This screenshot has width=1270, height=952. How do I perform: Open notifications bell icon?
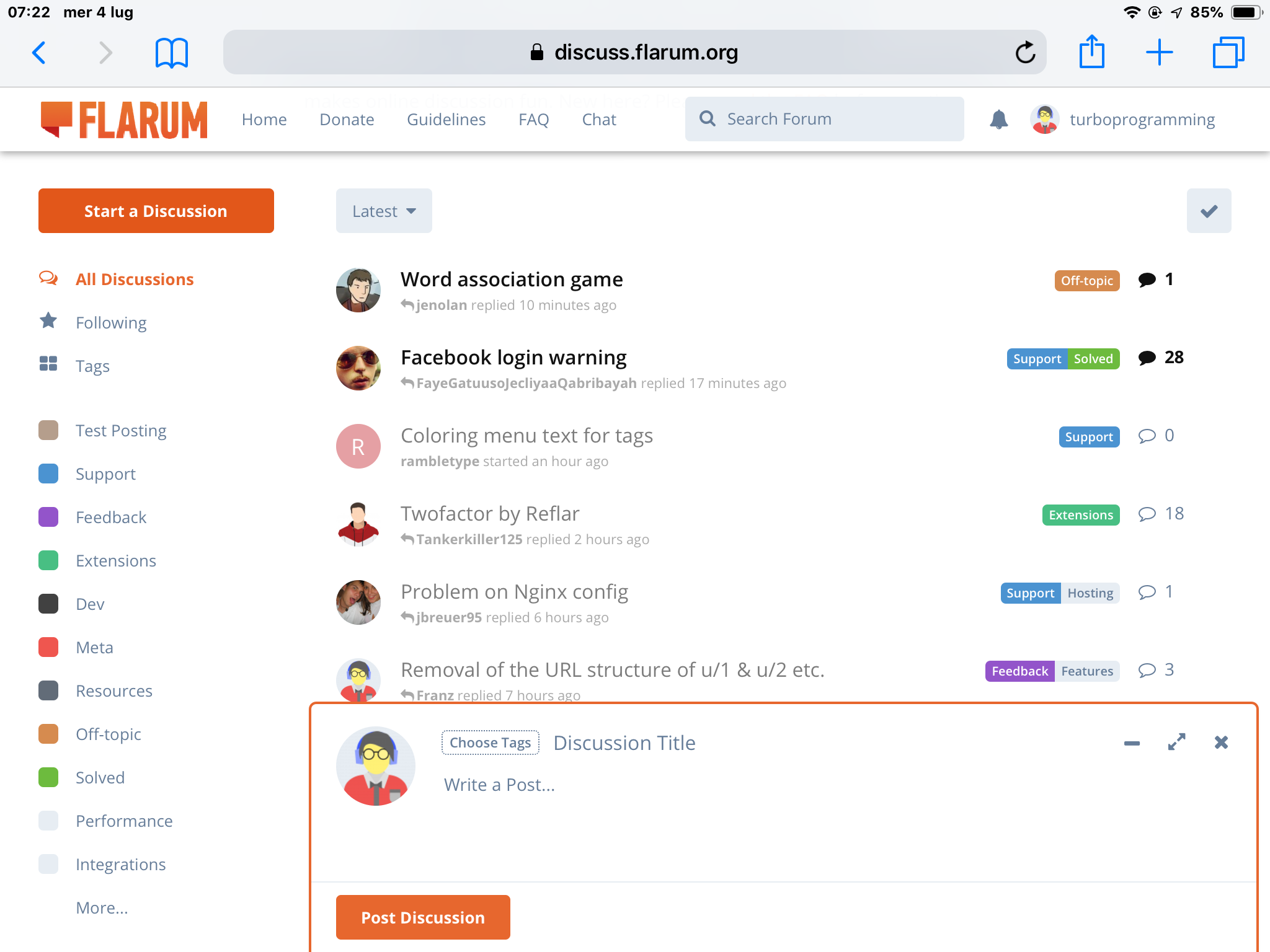point(998,119)
